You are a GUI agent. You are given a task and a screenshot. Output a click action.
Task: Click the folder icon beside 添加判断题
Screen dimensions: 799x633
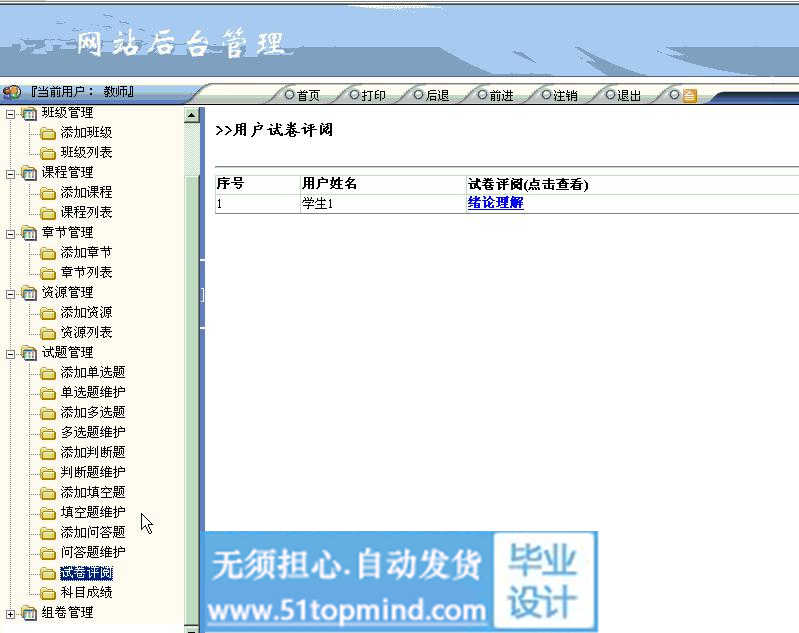pyautogui.click(x=48, y=454)
